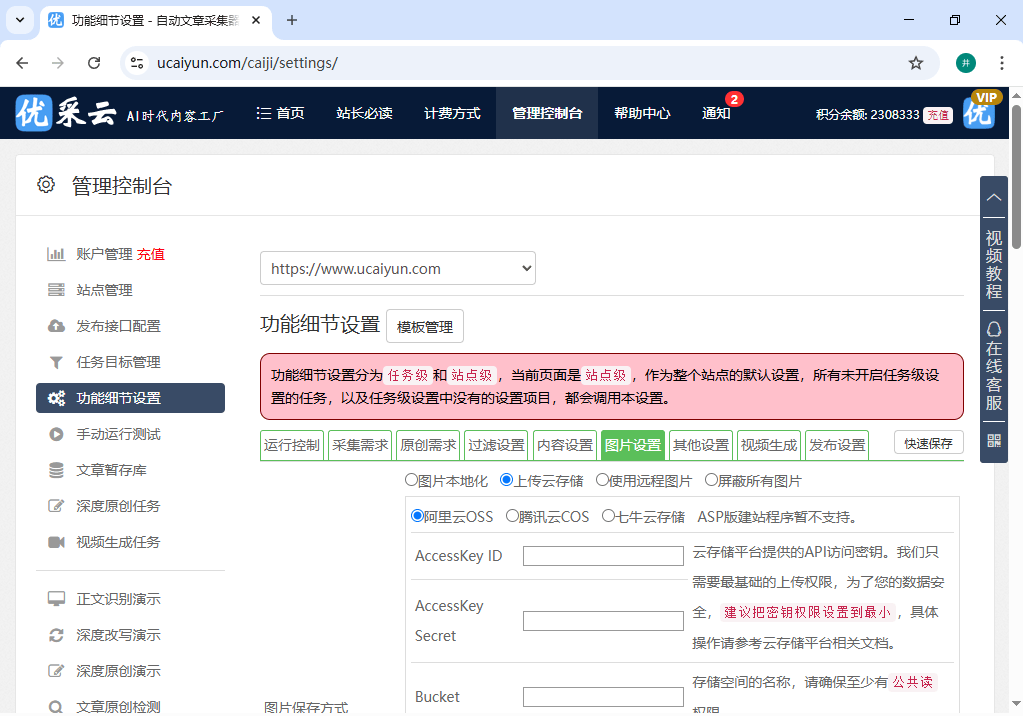Collapse the right-side helper panel chevron
Image resolution: width=1023 pixels, height=716 pixels.
point(993,197)
